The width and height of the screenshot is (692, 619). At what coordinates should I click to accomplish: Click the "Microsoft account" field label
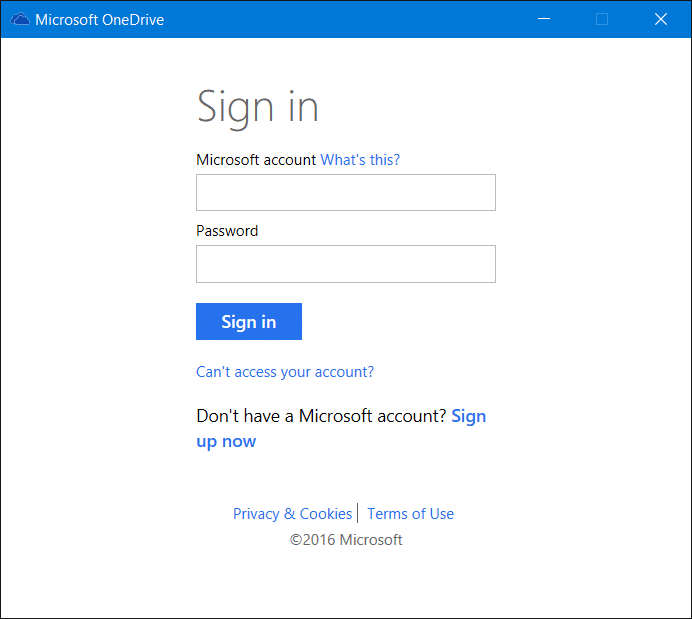[256, 160]
